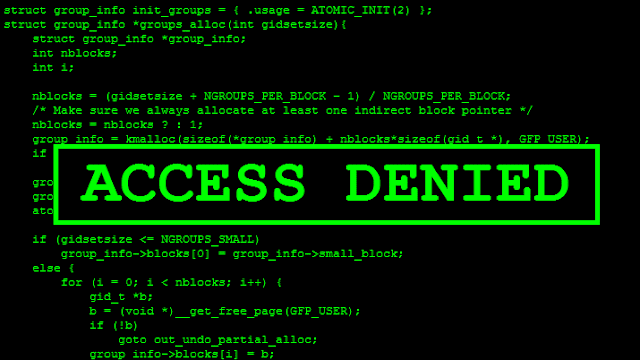The image size is (640, 360).
Task: Click the 'if (!b)' code line
Action: [x=114, y=326]
